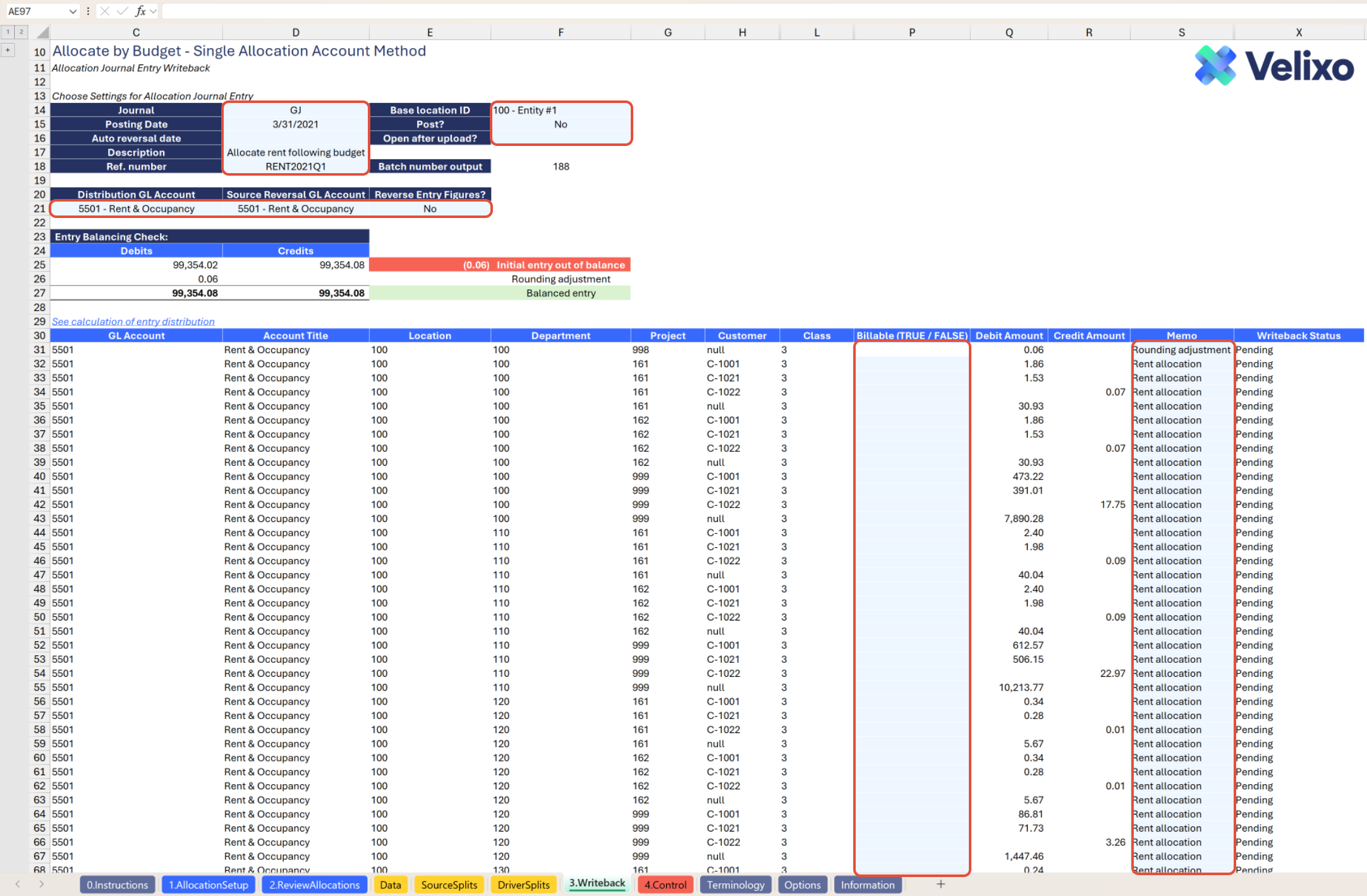Click the previous sheet navigation arrow
This screenshot has width=1367, height=896.
(18, 884)
